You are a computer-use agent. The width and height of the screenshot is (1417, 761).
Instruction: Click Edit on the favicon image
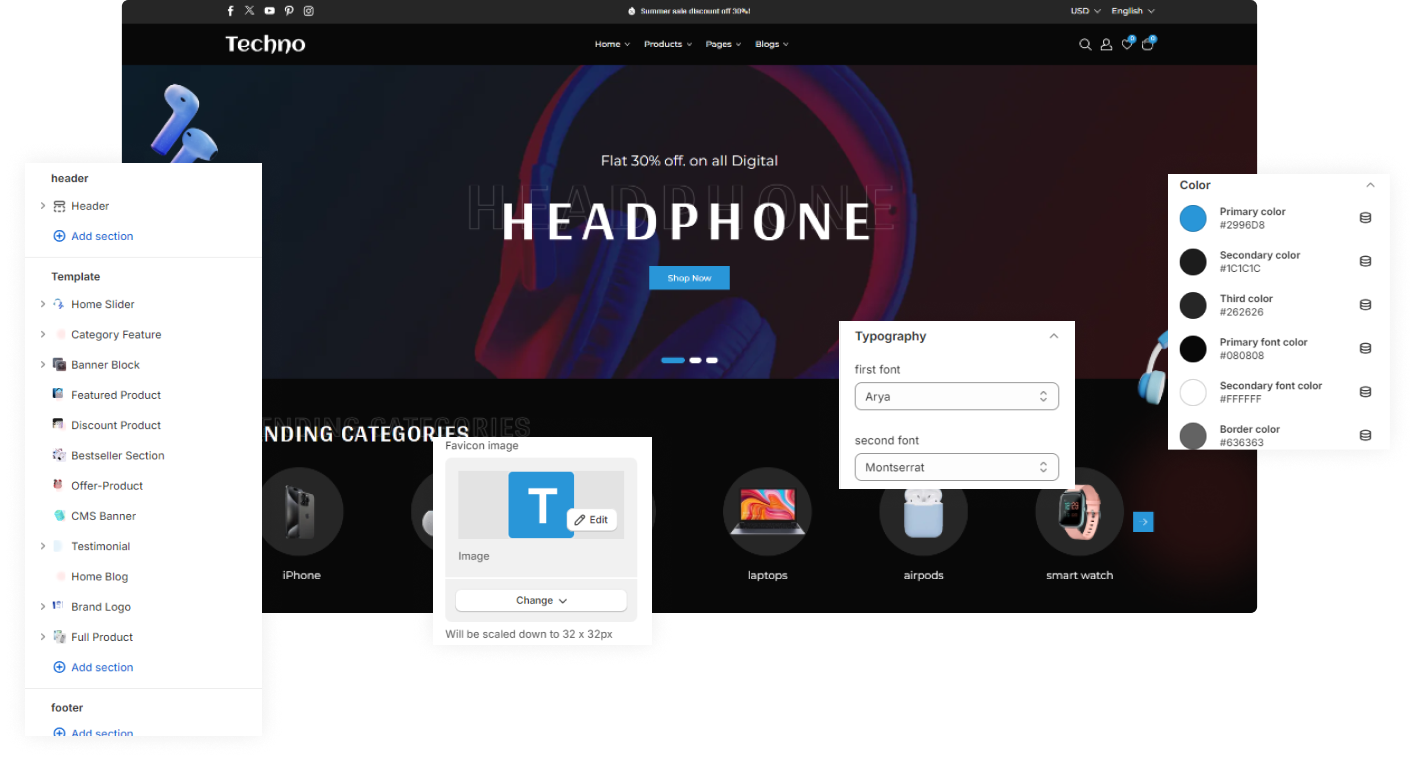(x=591, y=520)
